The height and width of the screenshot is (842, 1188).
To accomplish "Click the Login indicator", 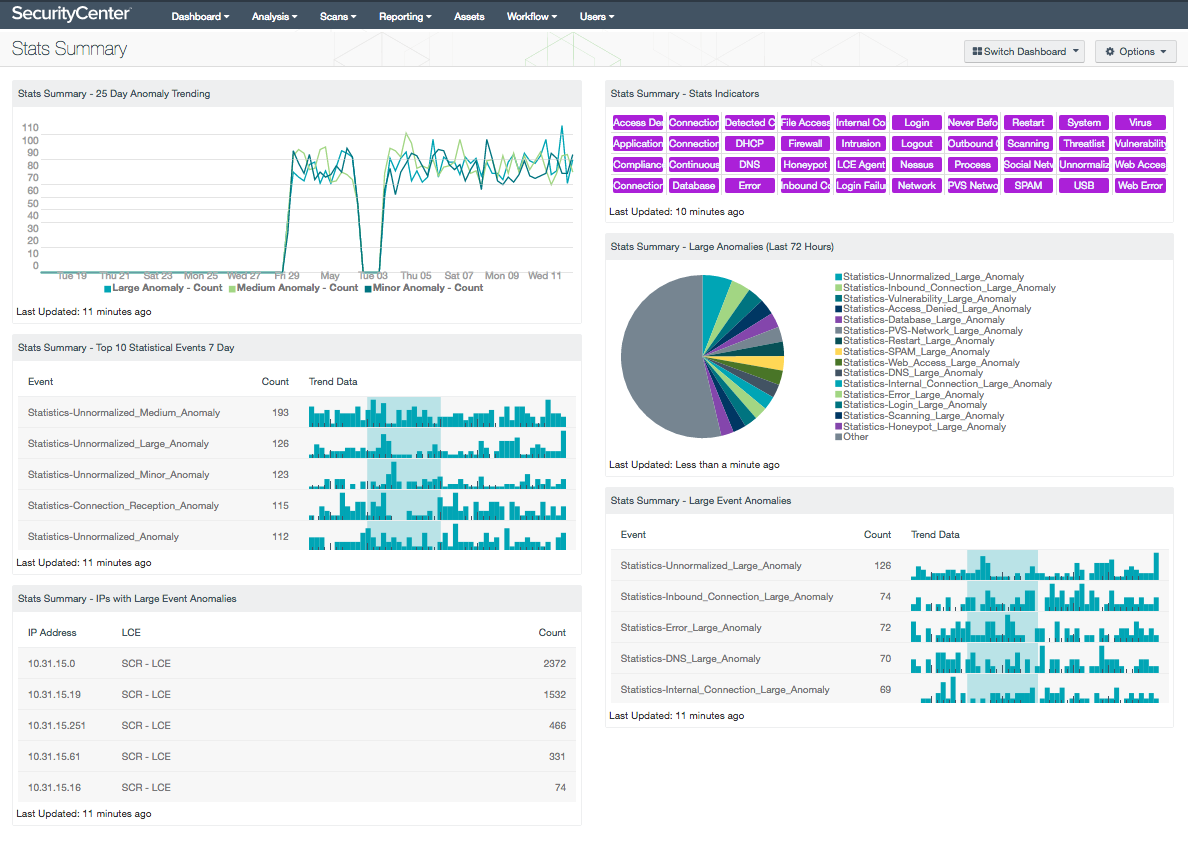I will point(917,123).
